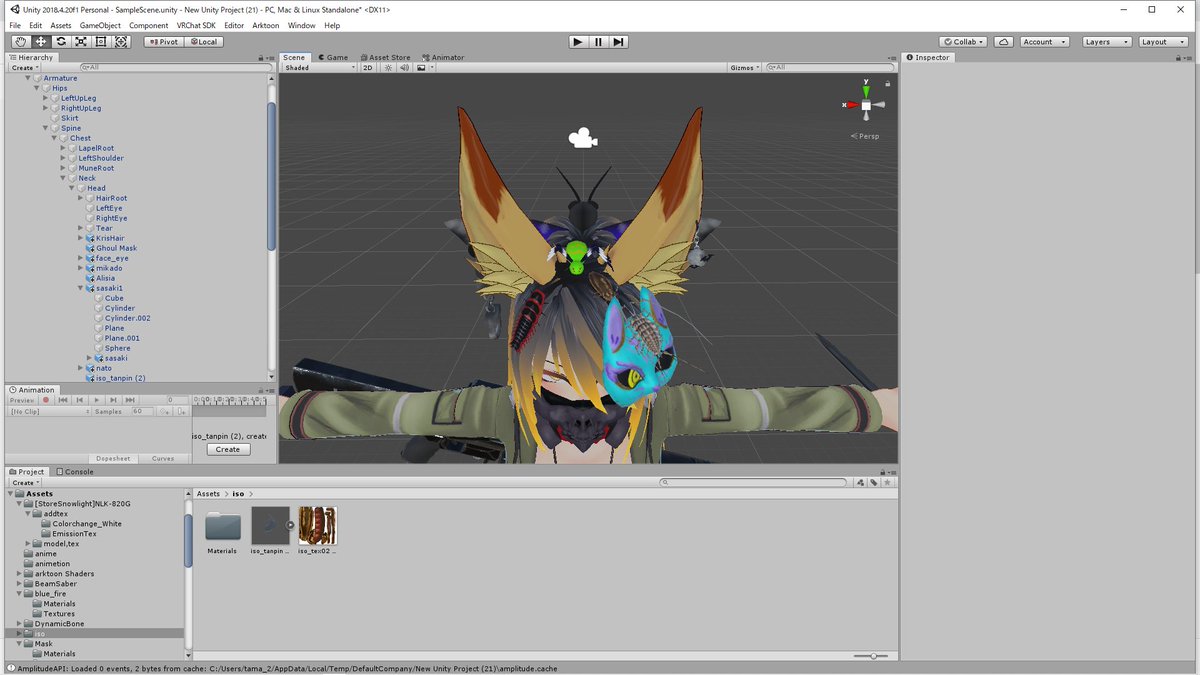This screenshot has width=1200, height=675.
Task: Adjust the project thumbnail size slider
Action: click(872, 656)
